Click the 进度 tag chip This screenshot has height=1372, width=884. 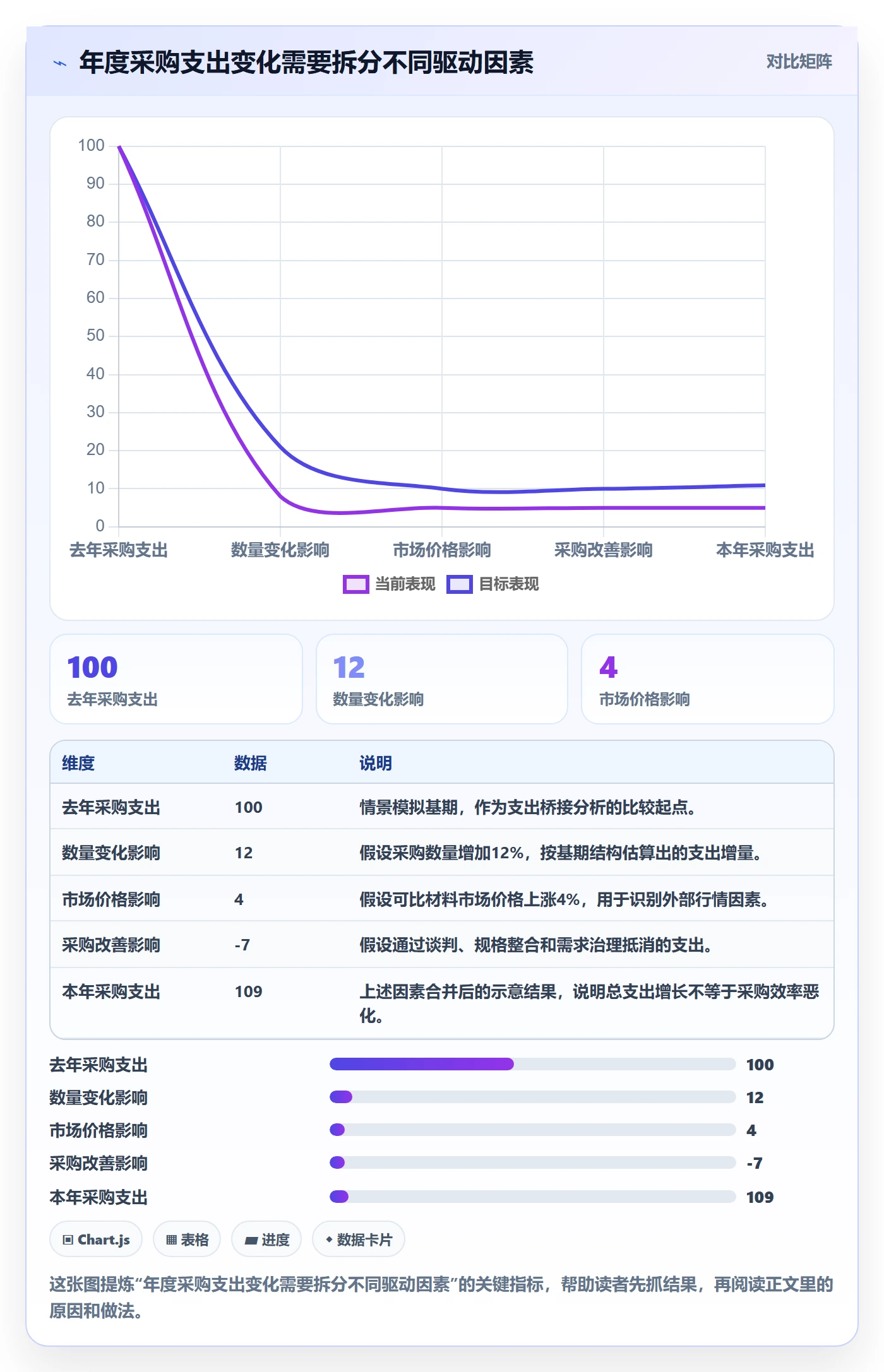coord(266,1239)
